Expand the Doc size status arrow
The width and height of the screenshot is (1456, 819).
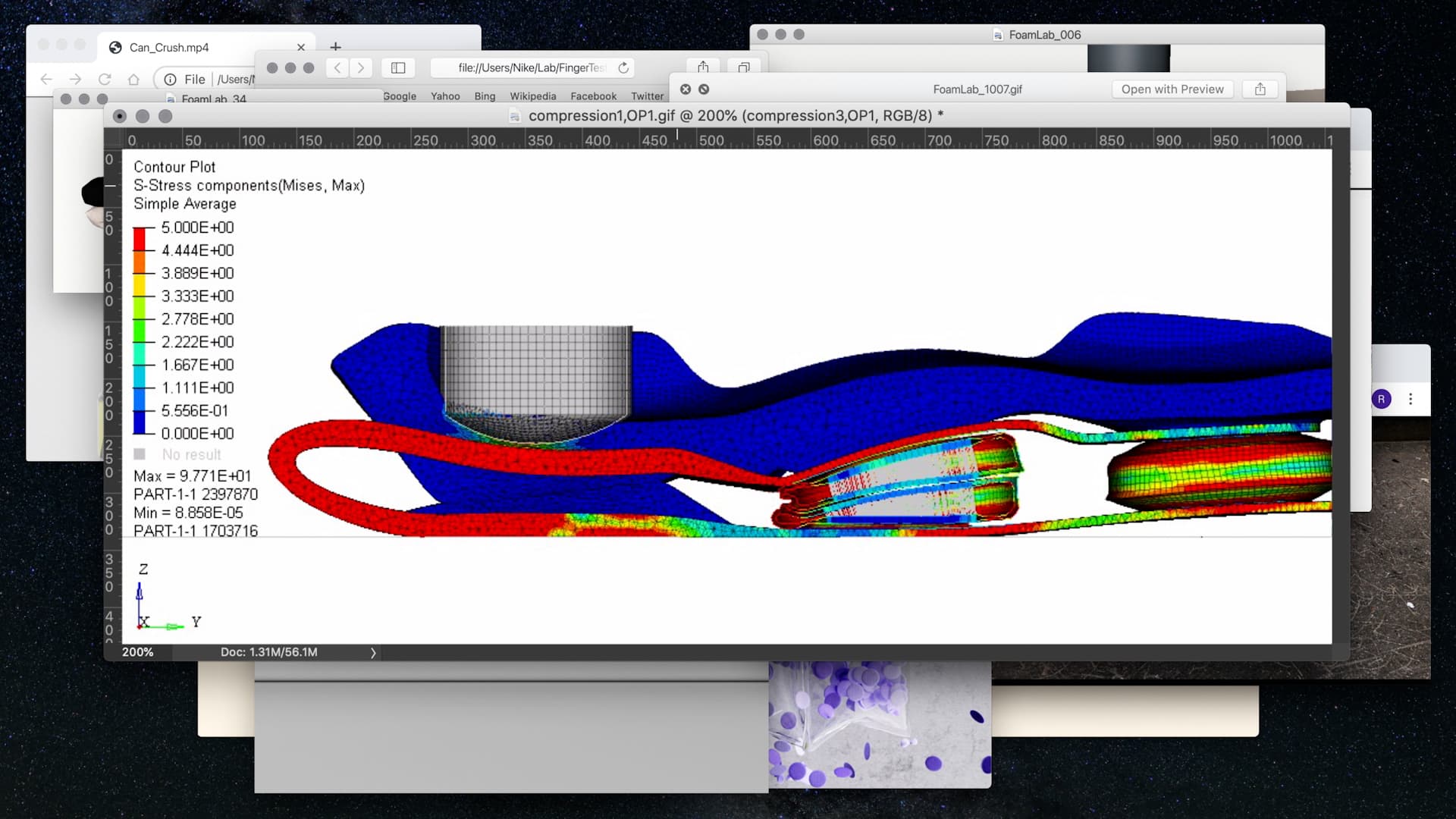373,652
